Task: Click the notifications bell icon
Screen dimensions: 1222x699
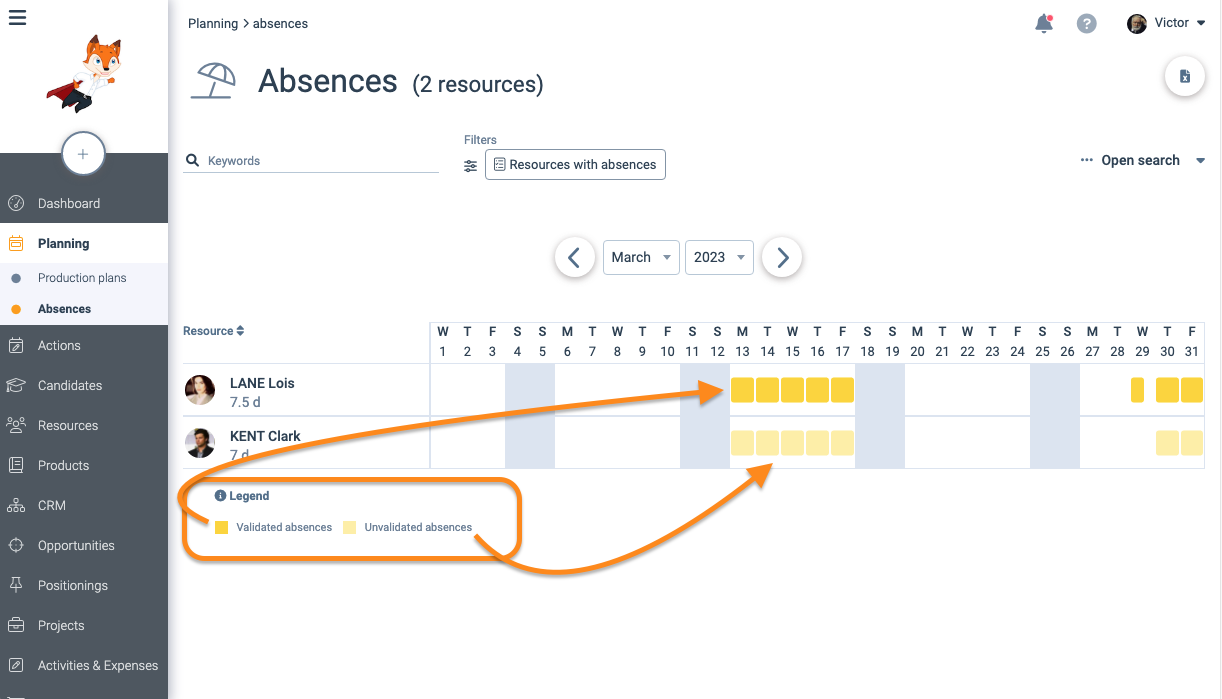Action: [1044, 23]
